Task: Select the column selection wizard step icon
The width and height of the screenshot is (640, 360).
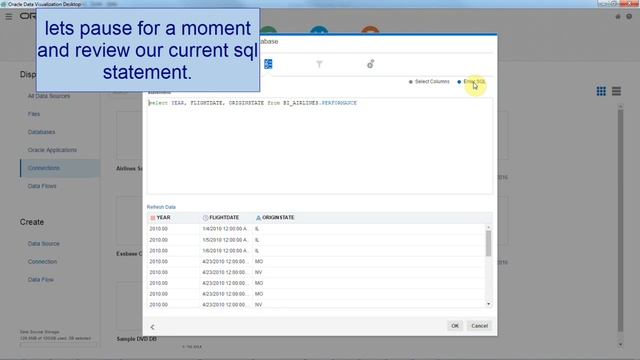Action: pyautogui.click(x=268, y=64)
